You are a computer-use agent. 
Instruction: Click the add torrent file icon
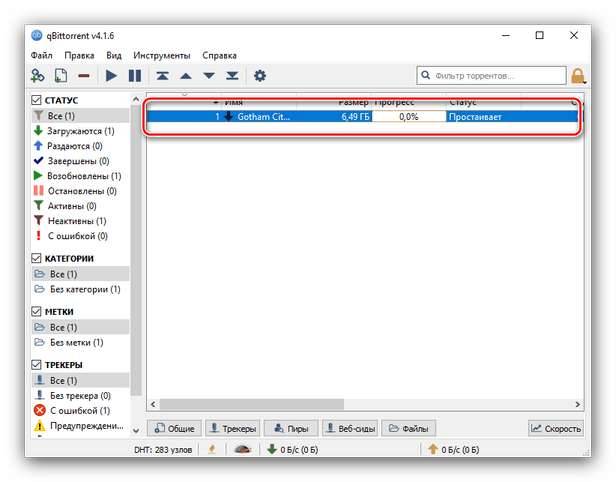tap(60, 76)
